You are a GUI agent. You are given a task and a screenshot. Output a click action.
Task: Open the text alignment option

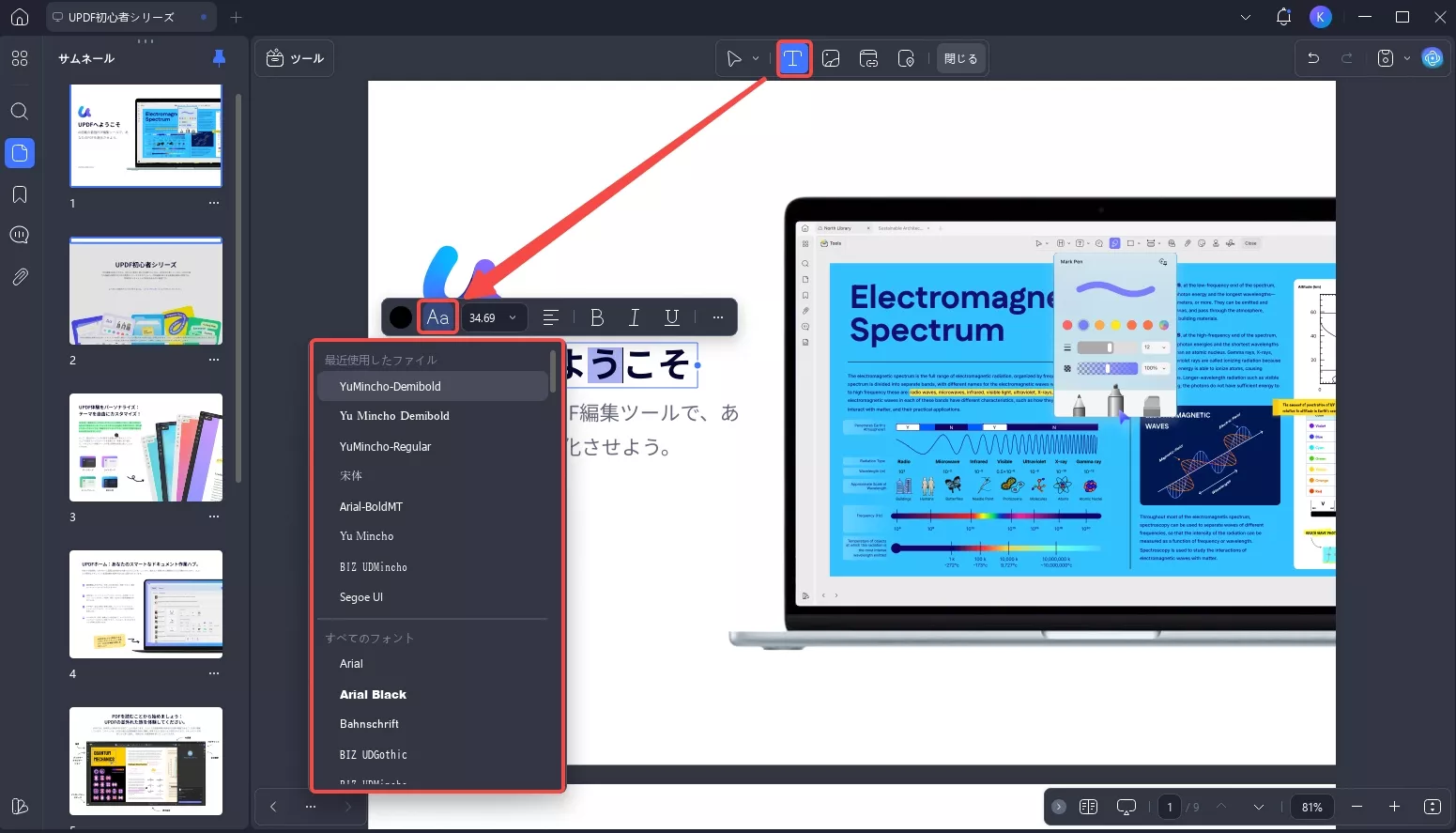[551, 317]
